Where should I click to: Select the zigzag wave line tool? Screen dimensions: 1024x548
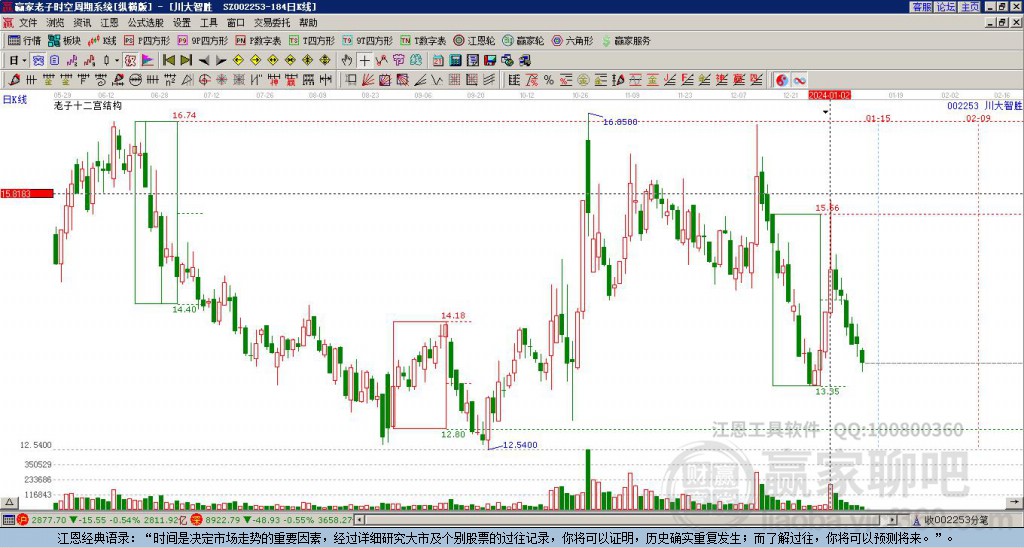437,80
